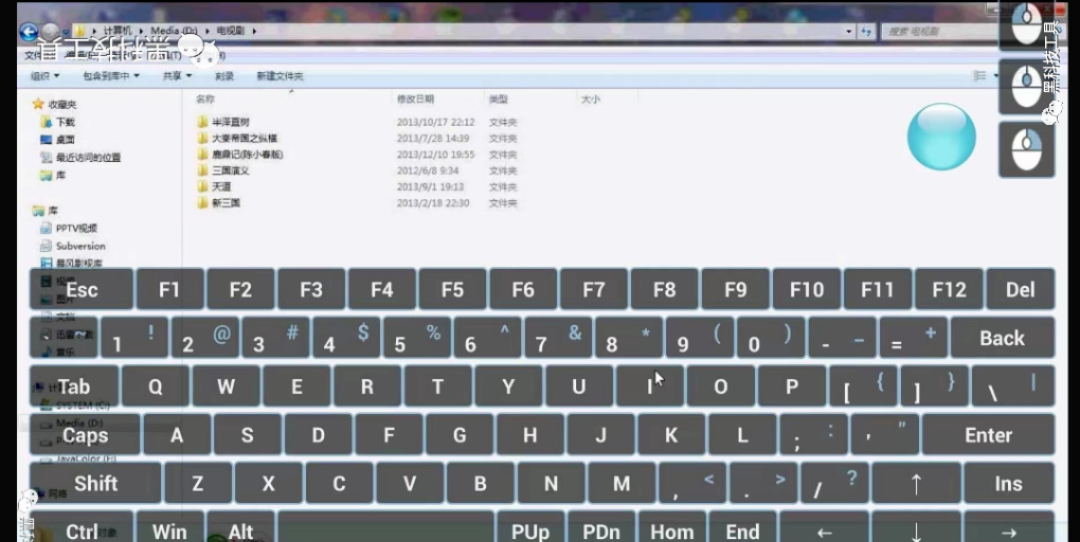The image size is (1080, 542).
Task: Open the 共享 dropdown menu
Action: click(x=177, y=76)
